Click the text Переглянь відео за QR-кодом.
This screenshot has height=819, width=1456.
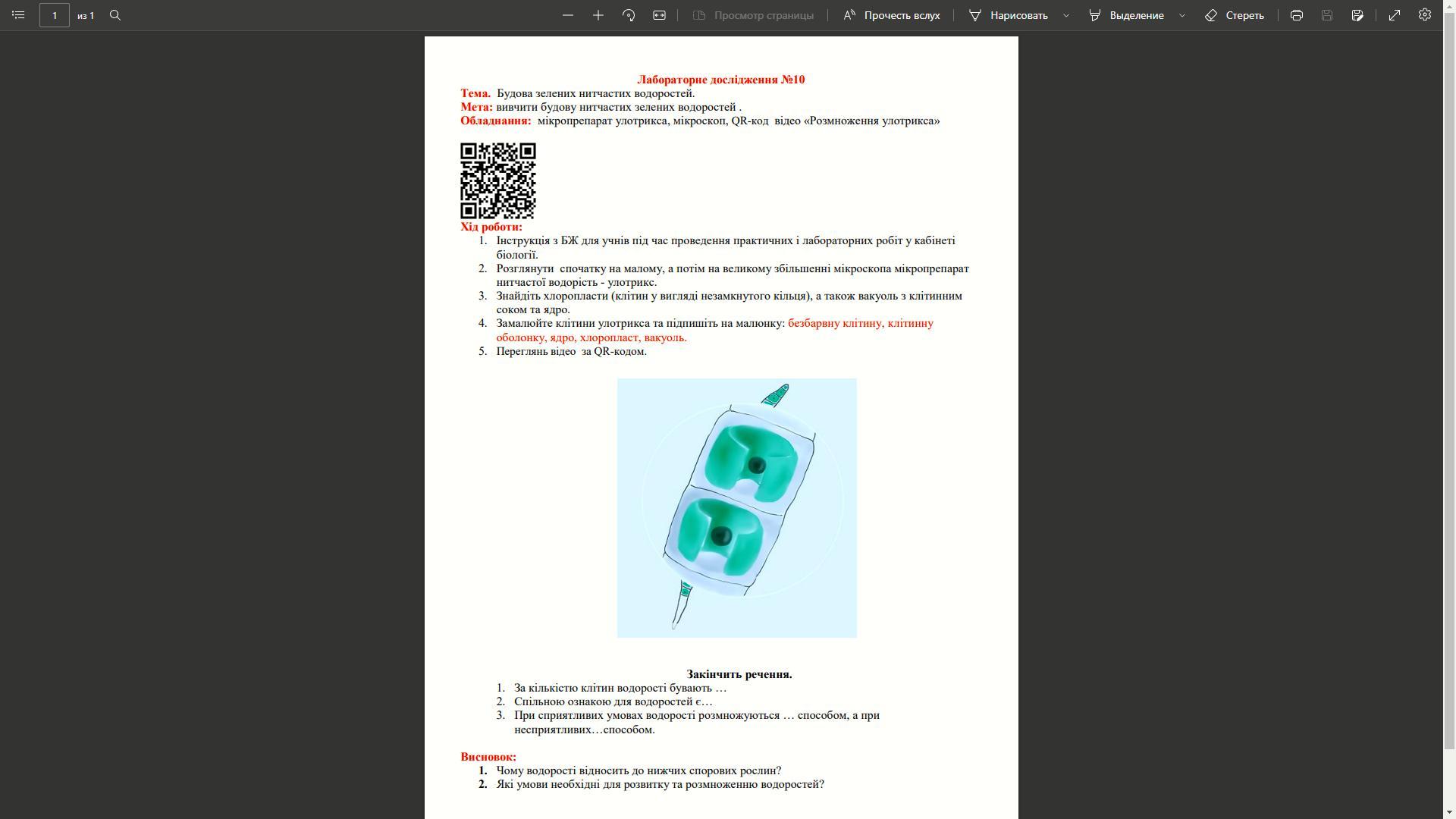tap(571, 351)
